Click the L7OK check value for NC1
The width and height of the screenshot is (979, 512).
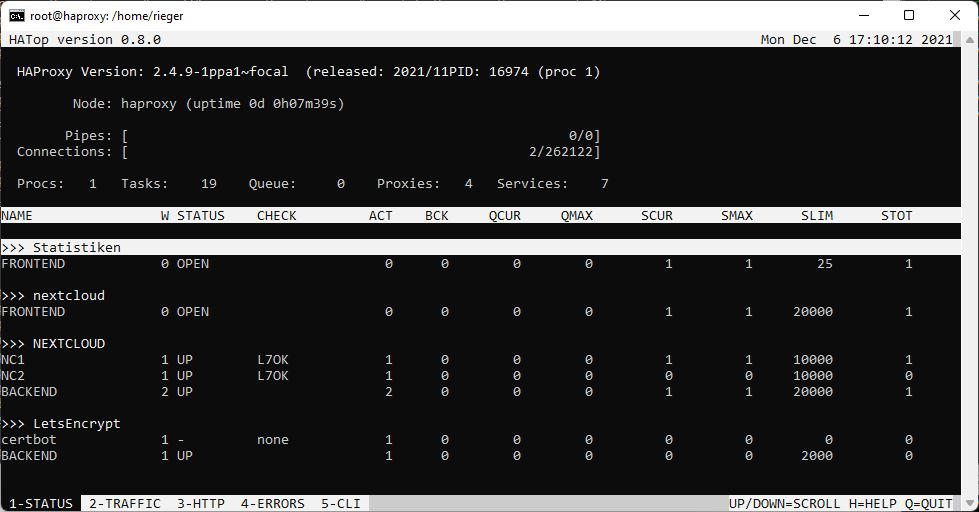point(273,360)
